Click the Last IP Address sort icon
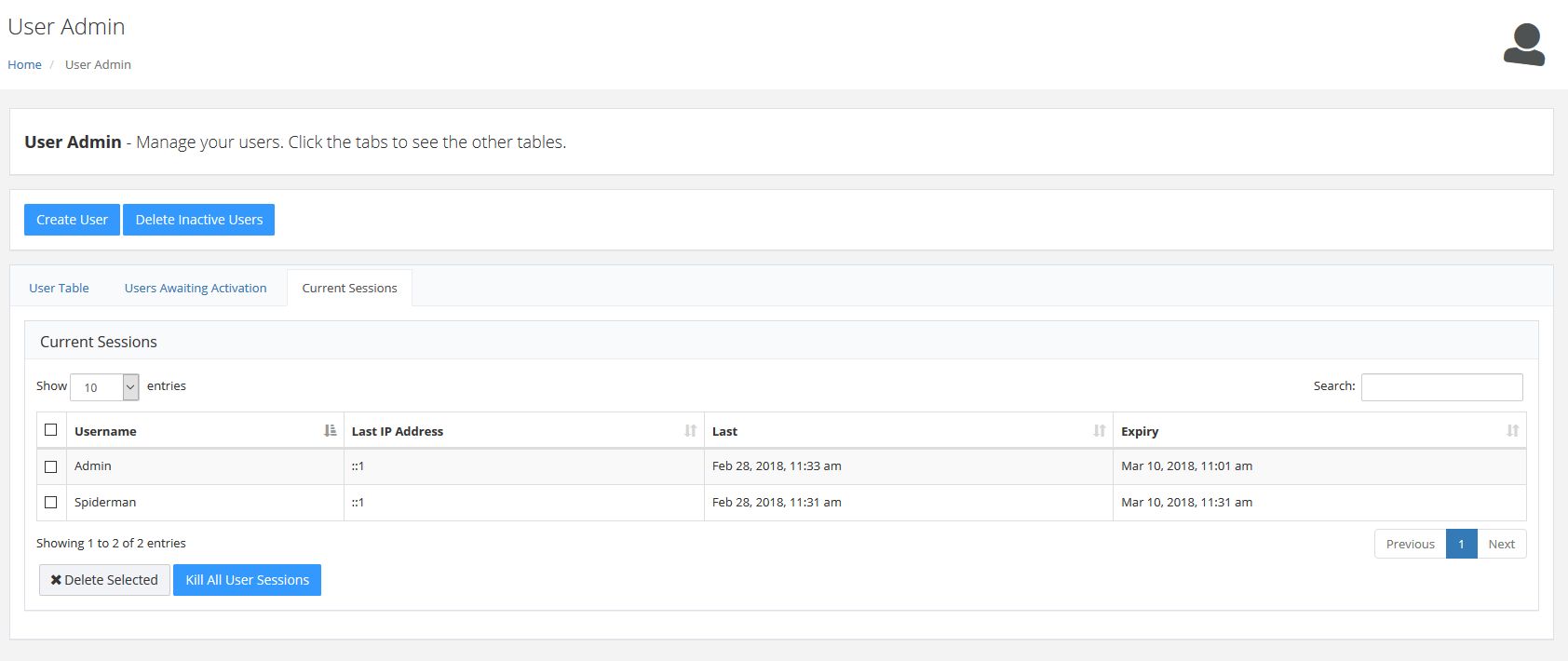Viewport: 1568px width, 661px height. [x=690, y=430]
